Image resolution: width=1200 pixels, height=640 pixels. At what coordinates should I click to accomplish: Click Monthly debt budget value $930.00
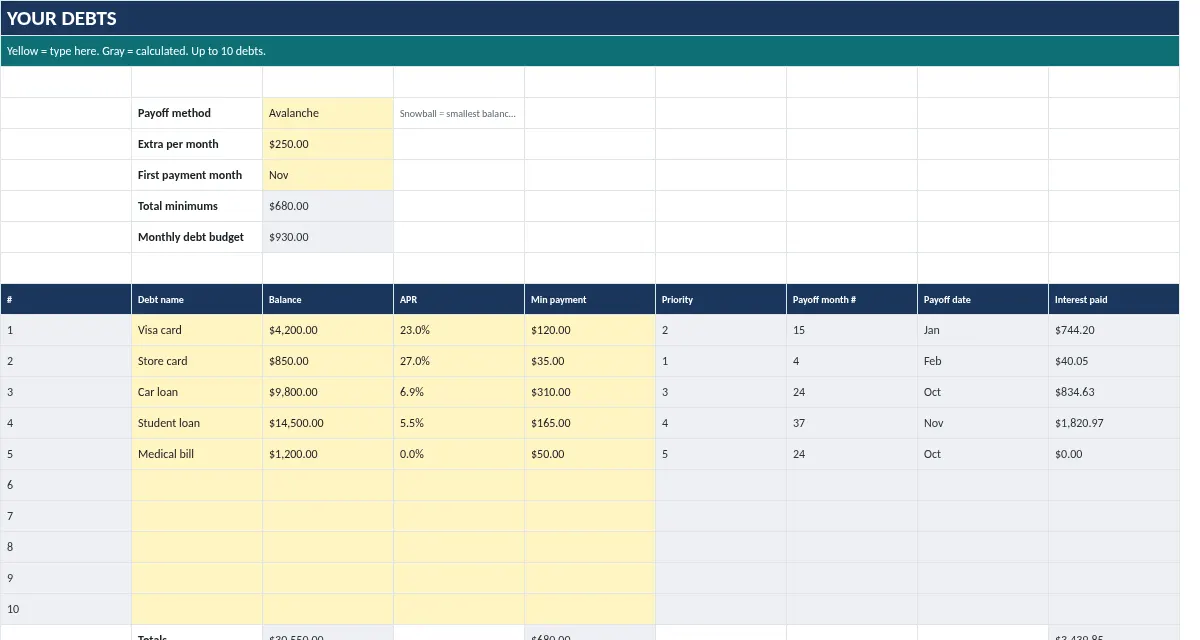pos(328,237)
